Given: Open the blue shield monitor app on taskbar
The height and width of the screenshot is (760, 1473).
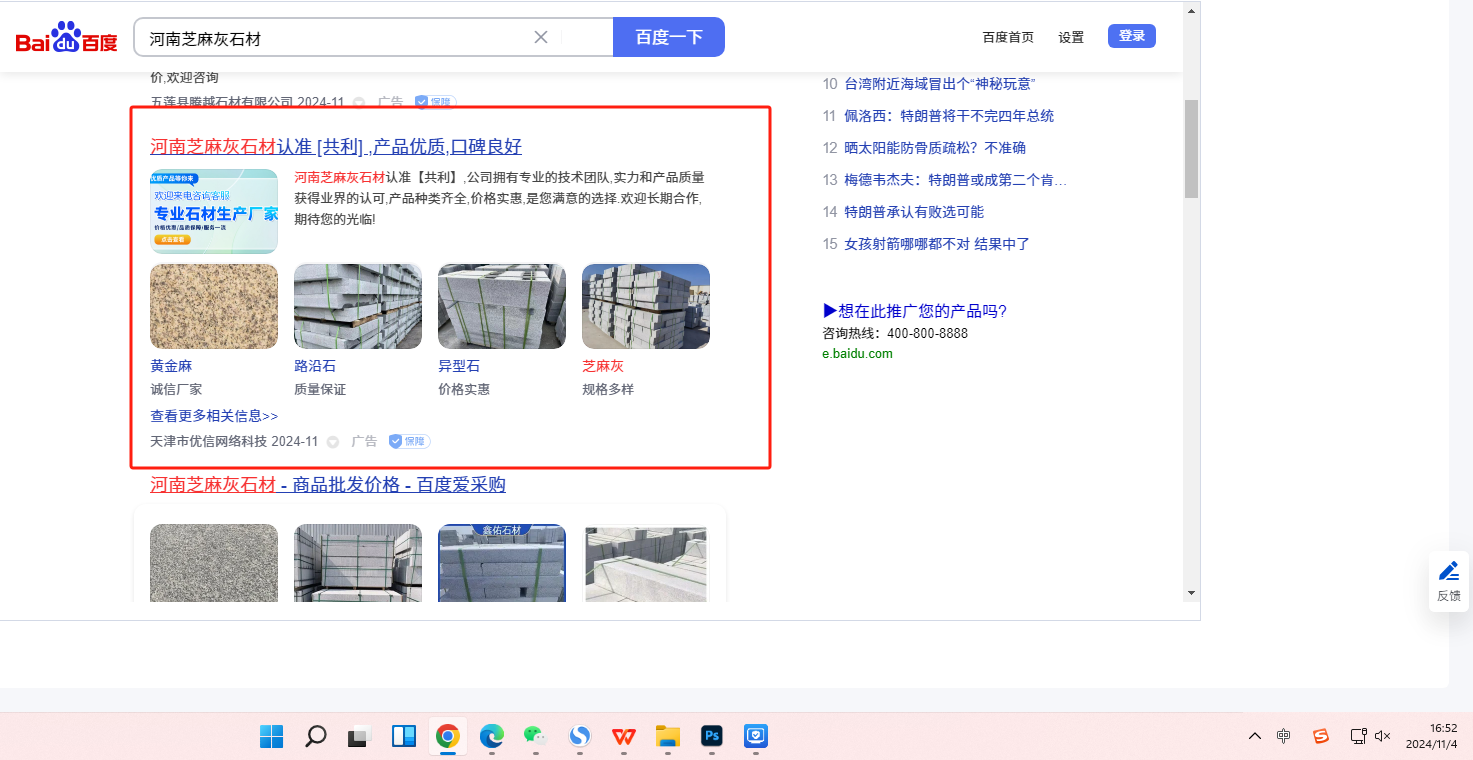Looking at the screenshot, I should (755, 737).
